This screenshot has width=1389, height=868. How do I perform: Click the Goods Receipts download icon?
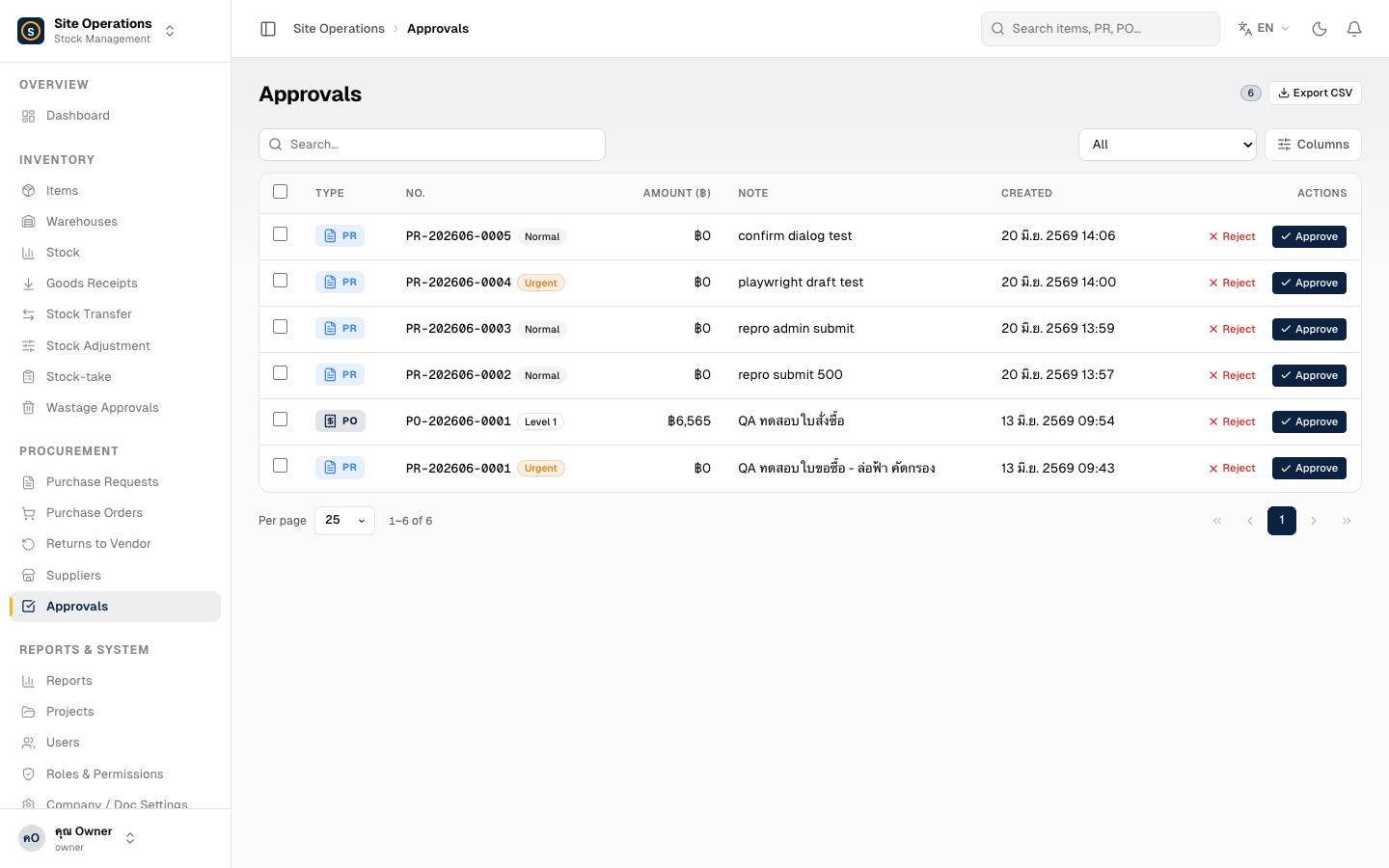click(x=29, y=284)
